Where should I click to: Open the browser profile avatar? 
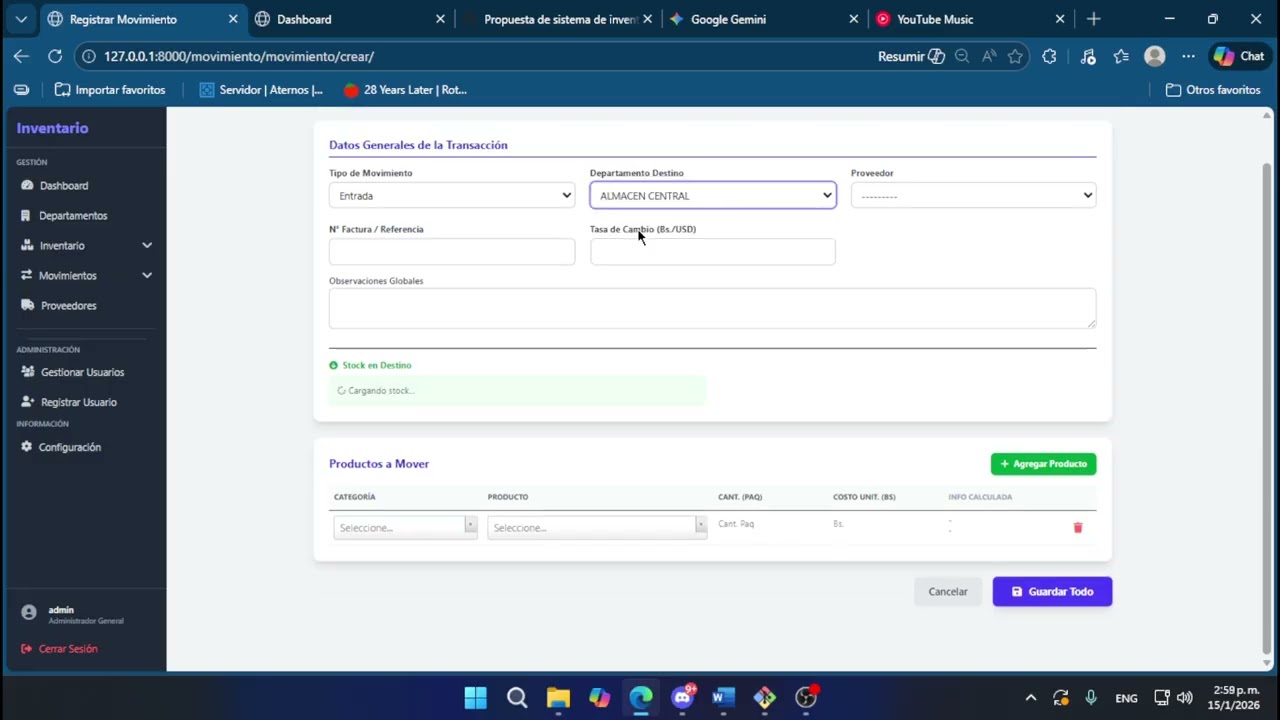tap(1154, 56)
